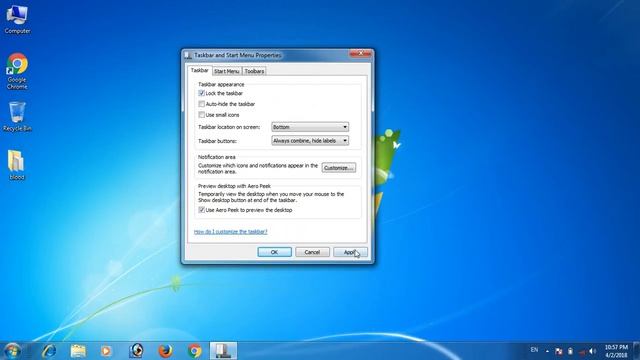
Task: Click the media player icon left of Firefox
Action: 136,351
